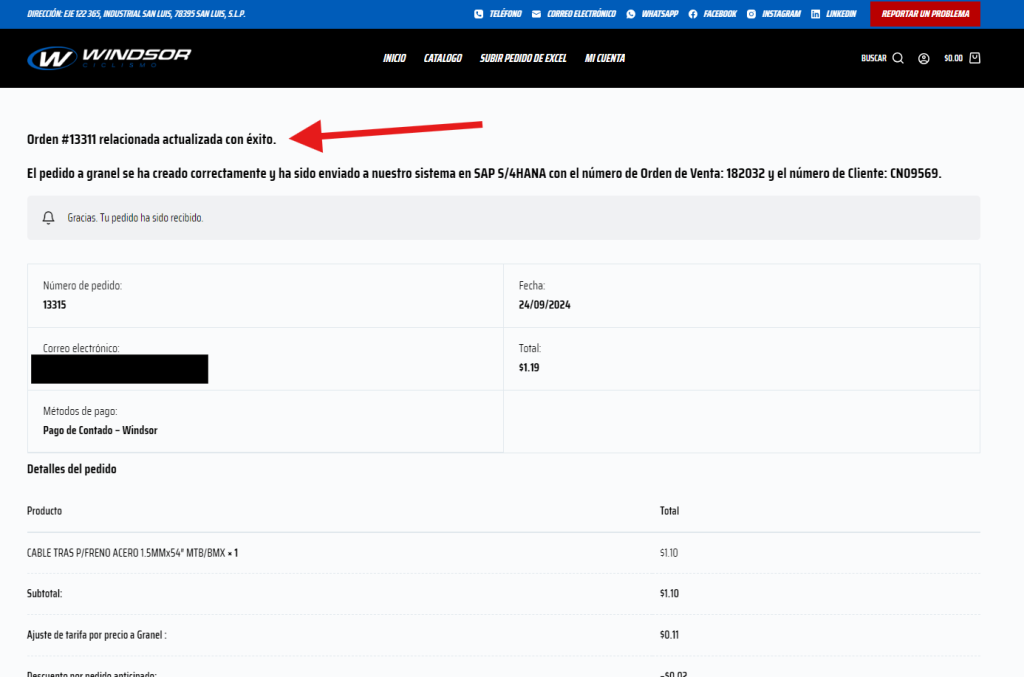This screenshot has height=677, width=1024.
Task: Click the envelope icon for Correo Electrónico
Action: tap(537, 14)
